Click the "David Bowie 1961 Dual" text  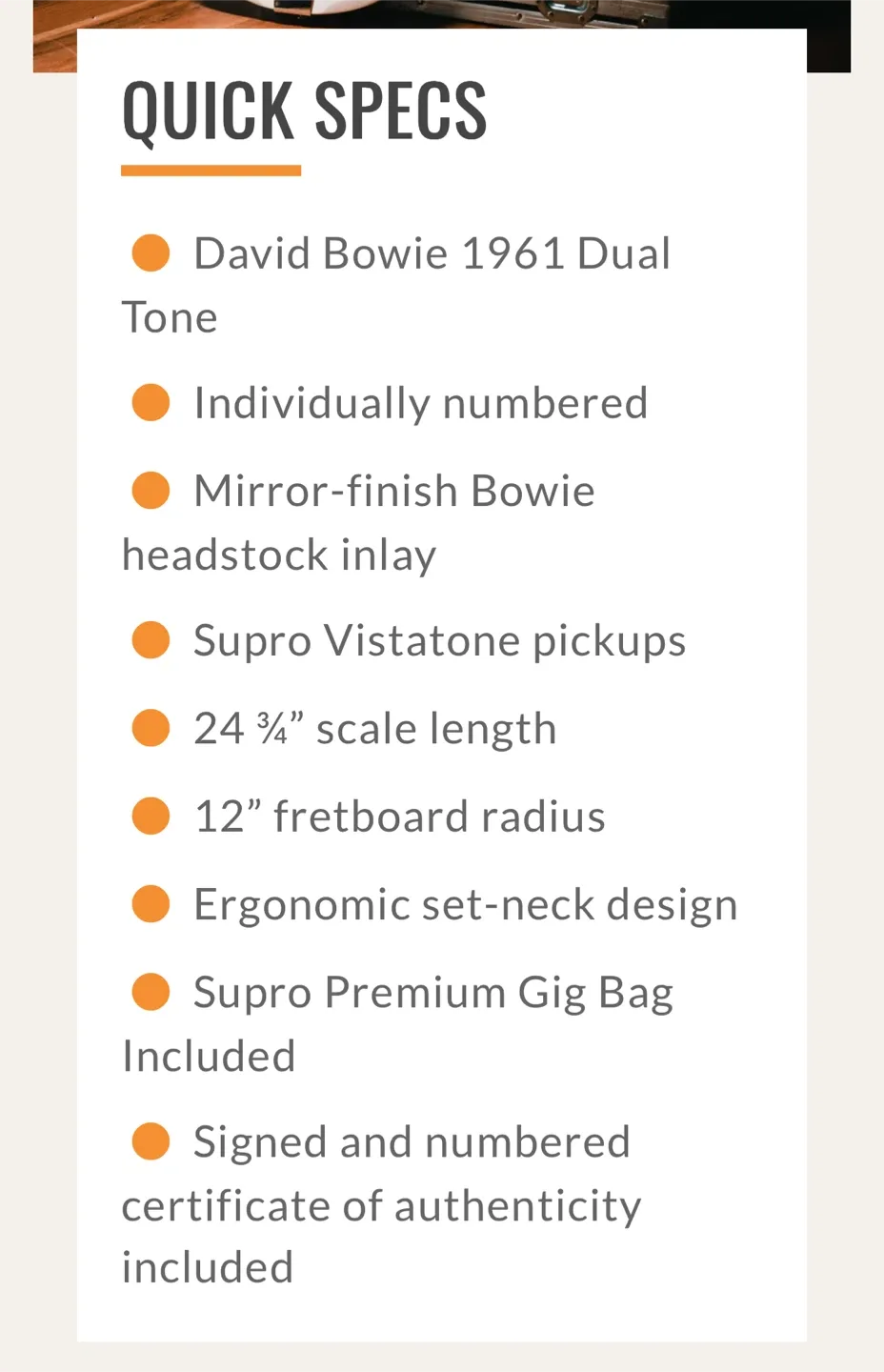(x=432, y=253)
